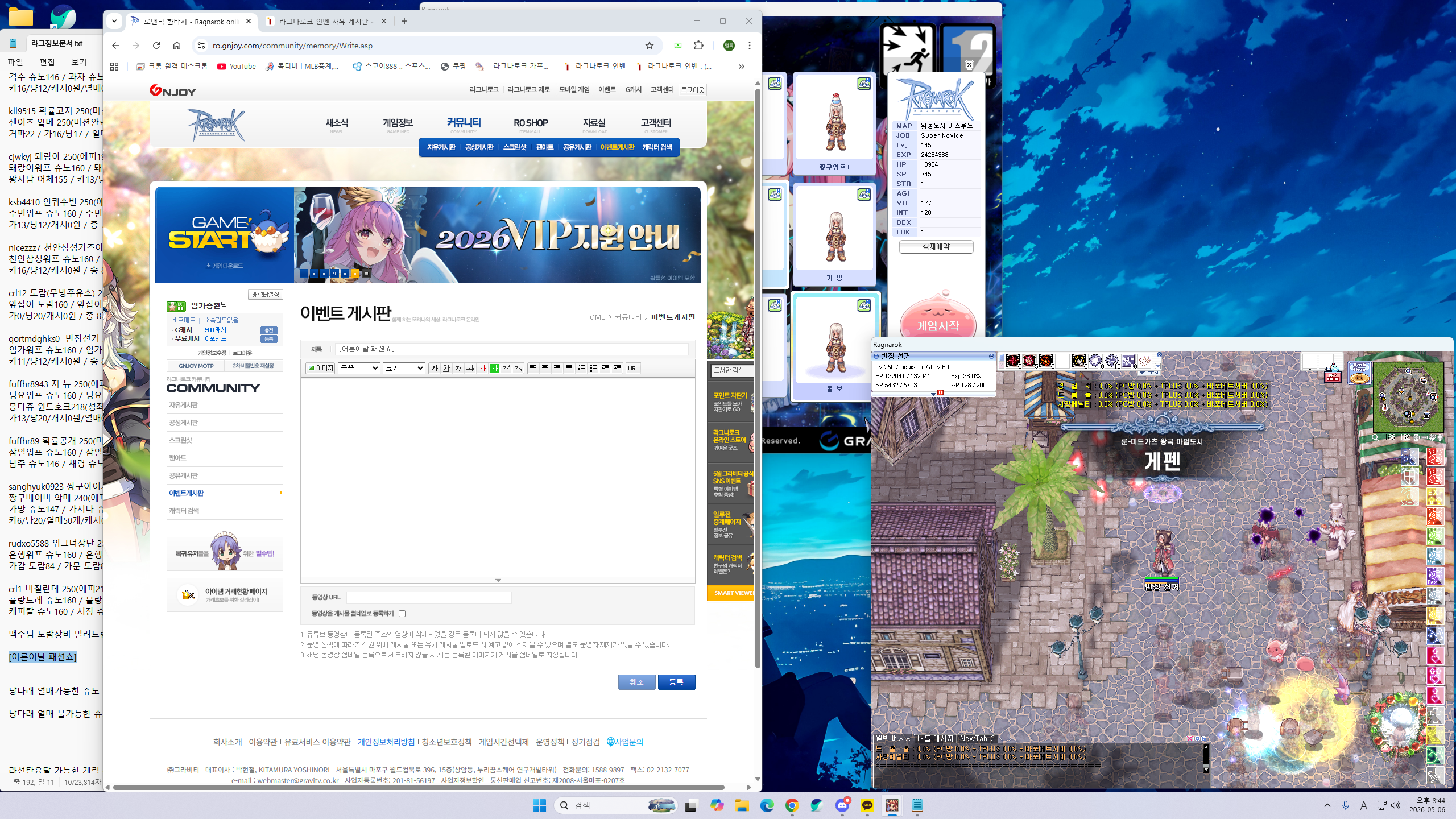Click the 게임다운로드 link under Game Start

click(225, 266)
